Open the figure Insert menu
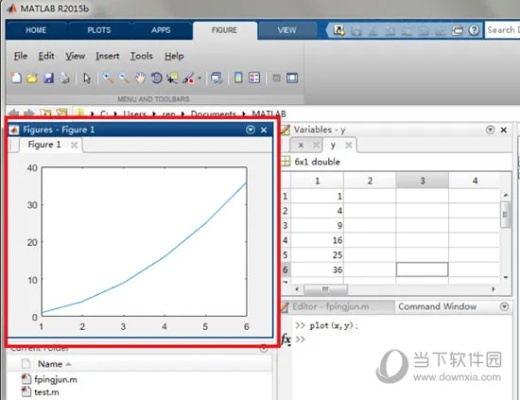This screenshot has height=400, width=520. [x=107, y=56]
